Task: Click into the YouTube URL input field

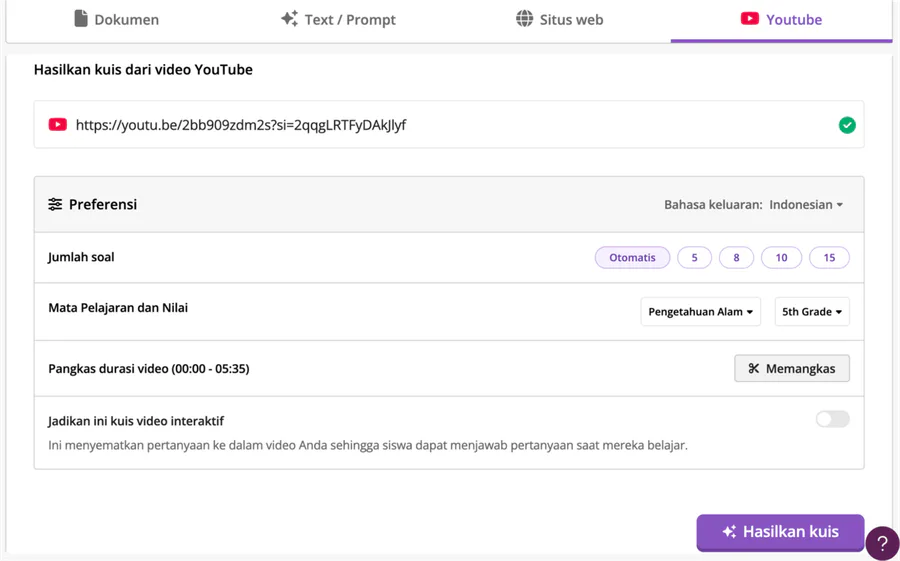Action: (x=450, y=125)
